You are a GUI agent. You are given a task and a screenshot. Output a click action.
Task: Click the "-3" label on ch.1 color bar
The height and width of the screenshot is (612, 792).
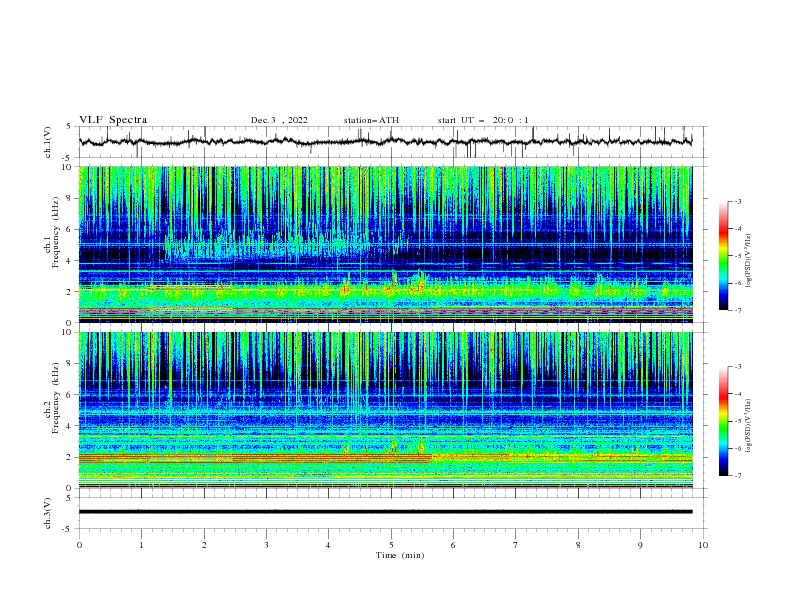click(x=737, y=201)
